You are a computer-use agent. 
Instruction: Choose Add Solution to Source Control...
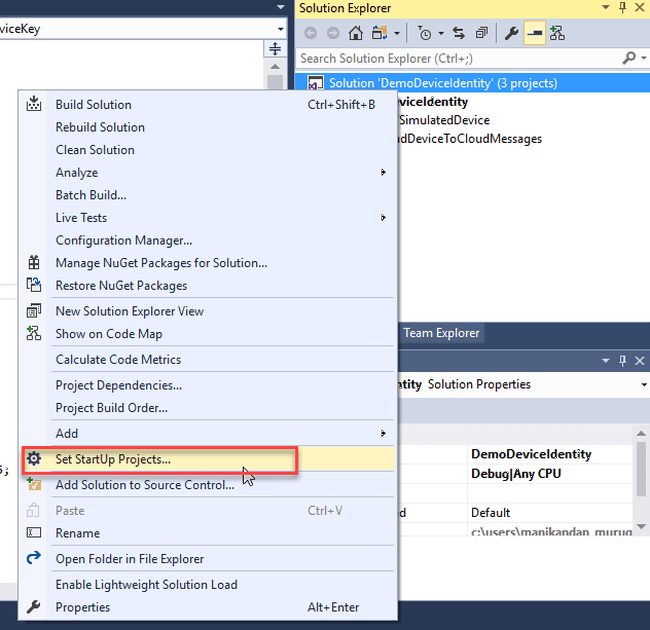click(209, 485)
